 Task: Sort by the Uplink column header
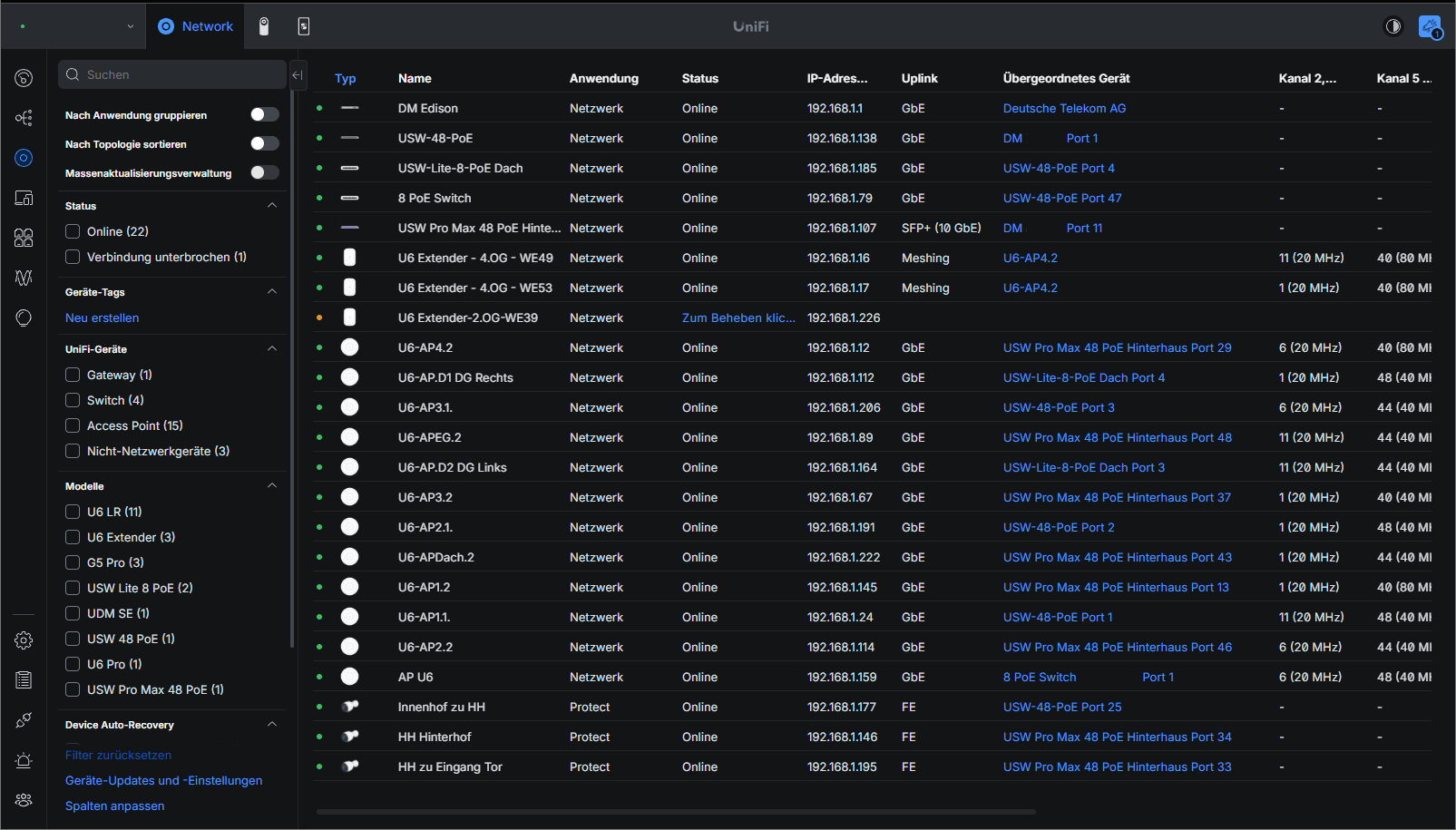coord(919,78)
